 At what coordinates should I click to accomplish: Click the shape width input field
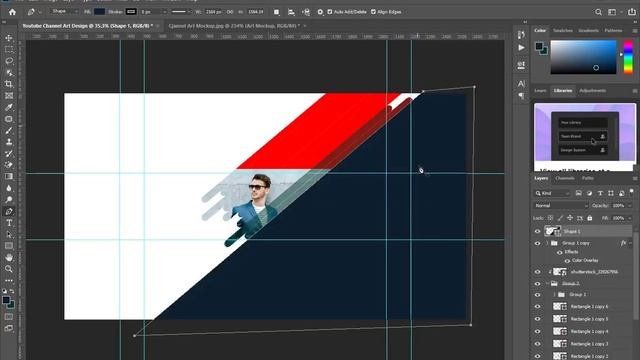click(213, 12)
